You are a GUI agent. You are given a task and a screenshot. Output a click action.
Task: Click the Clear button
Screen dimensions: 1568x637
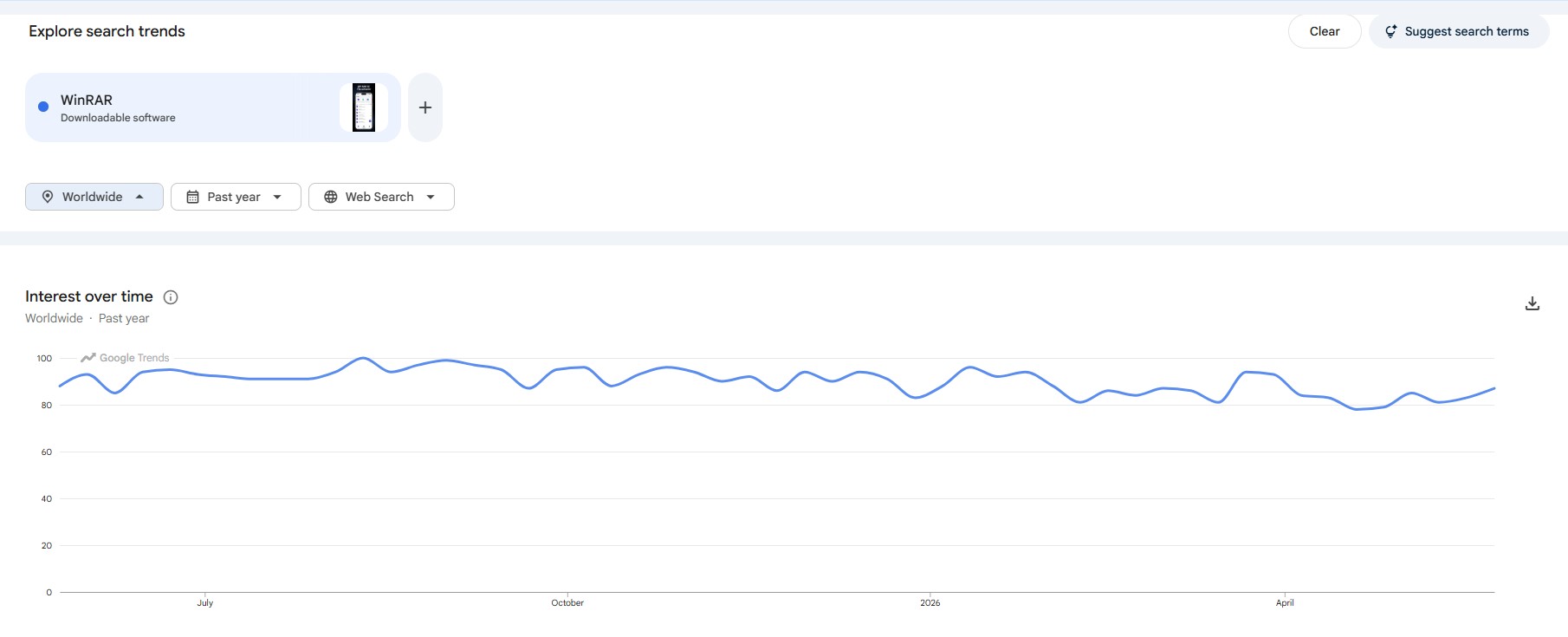click(1324, 31)
